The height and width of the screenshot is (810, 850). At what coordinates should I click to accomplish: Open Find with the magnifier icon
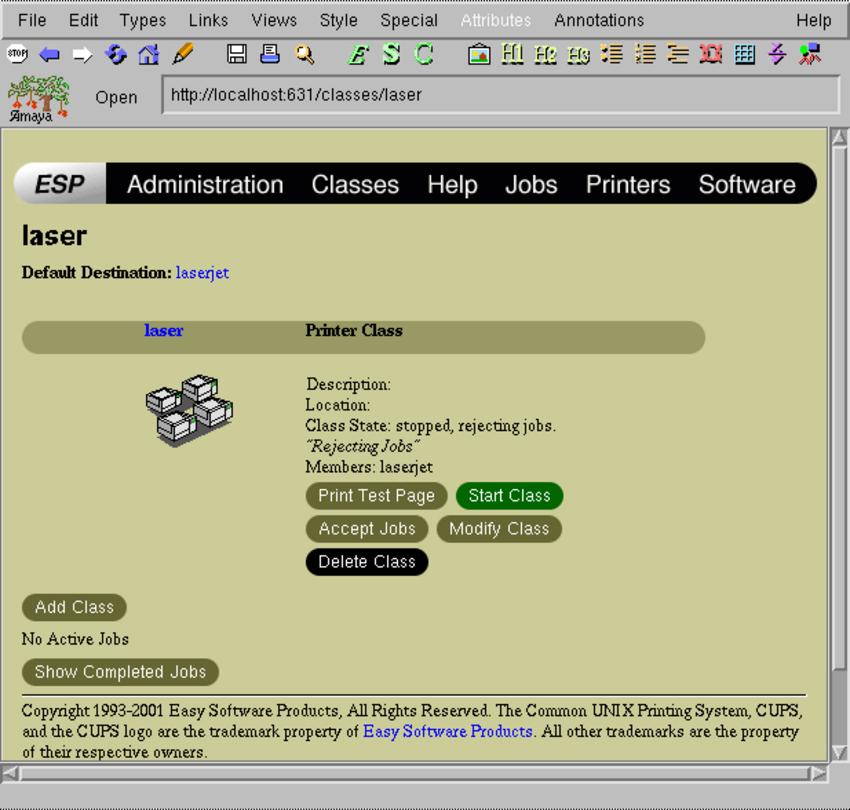click(x=304, y=55)
